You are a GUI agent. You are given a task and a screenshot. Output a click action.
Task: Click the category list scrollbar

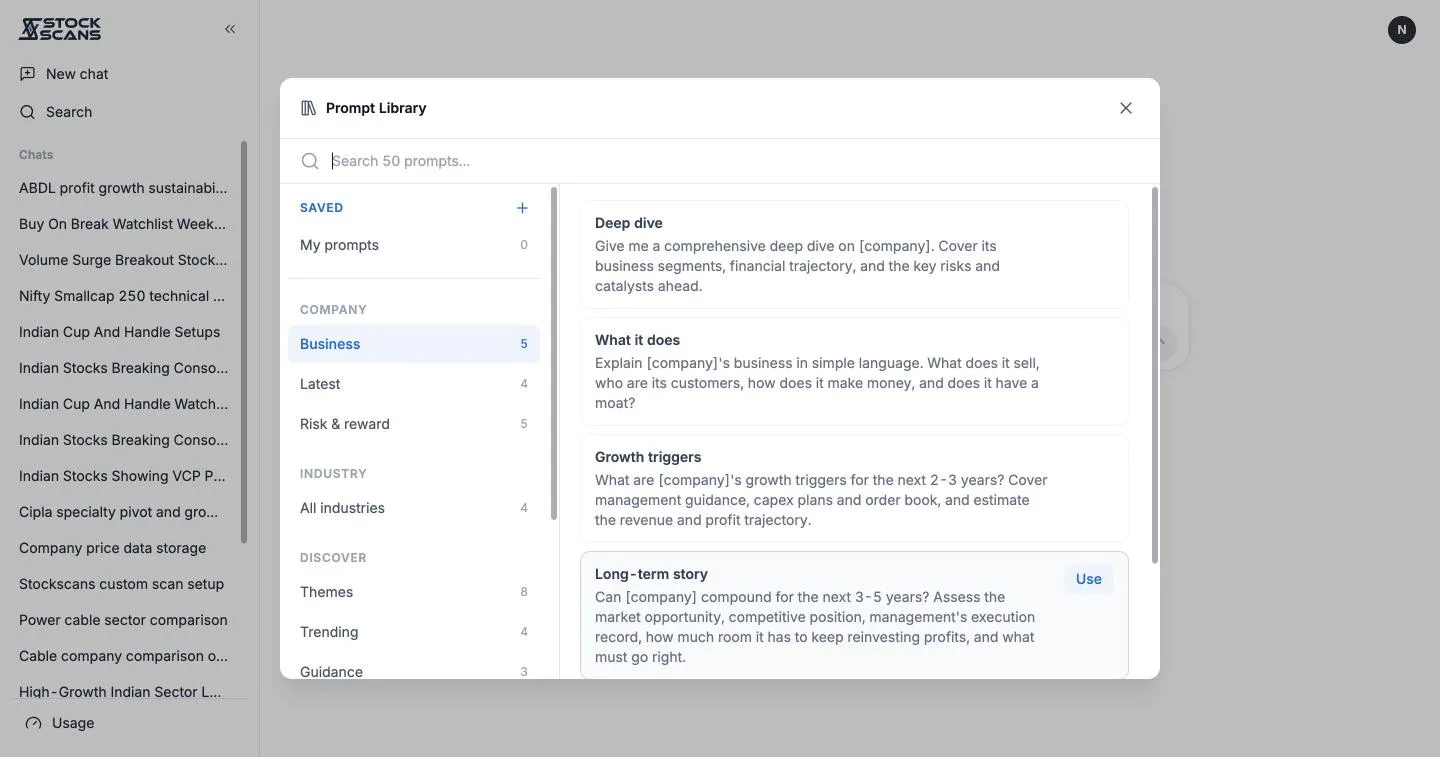[554, 353]
